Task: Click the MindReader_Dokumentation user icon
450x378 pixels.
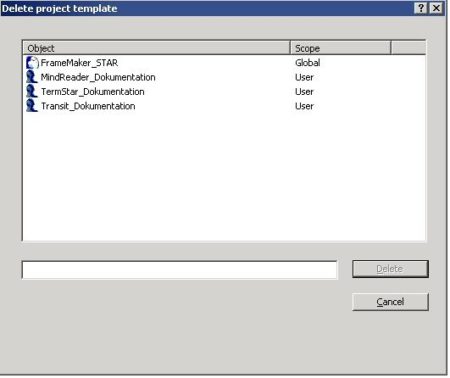Action: (x=32, y=77)
